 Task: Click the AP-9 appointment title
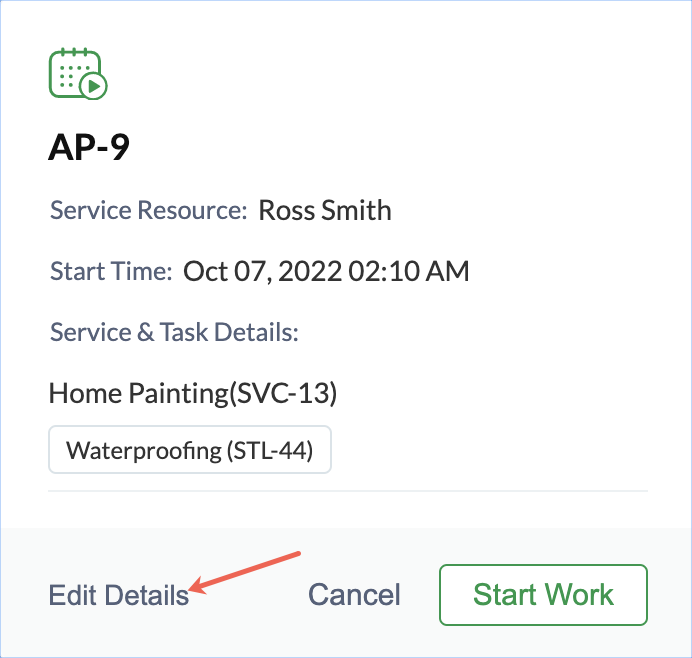click(x=89, y=148)
